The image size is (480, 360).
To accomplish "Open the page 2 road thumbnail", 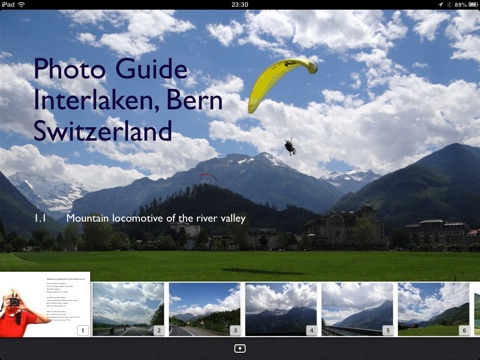I will click(128, 309).
